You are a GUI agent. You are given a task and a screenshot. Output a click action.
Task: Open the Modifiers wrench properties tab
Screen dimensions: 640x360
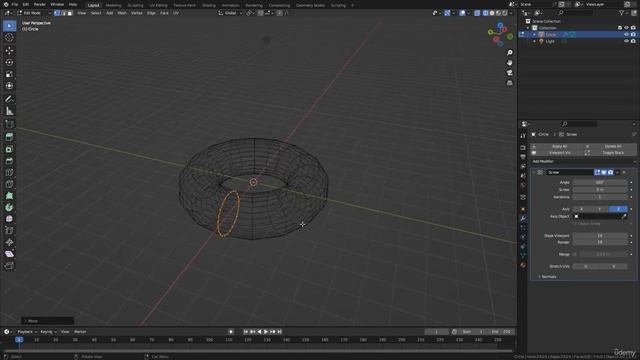click(523, 218)
